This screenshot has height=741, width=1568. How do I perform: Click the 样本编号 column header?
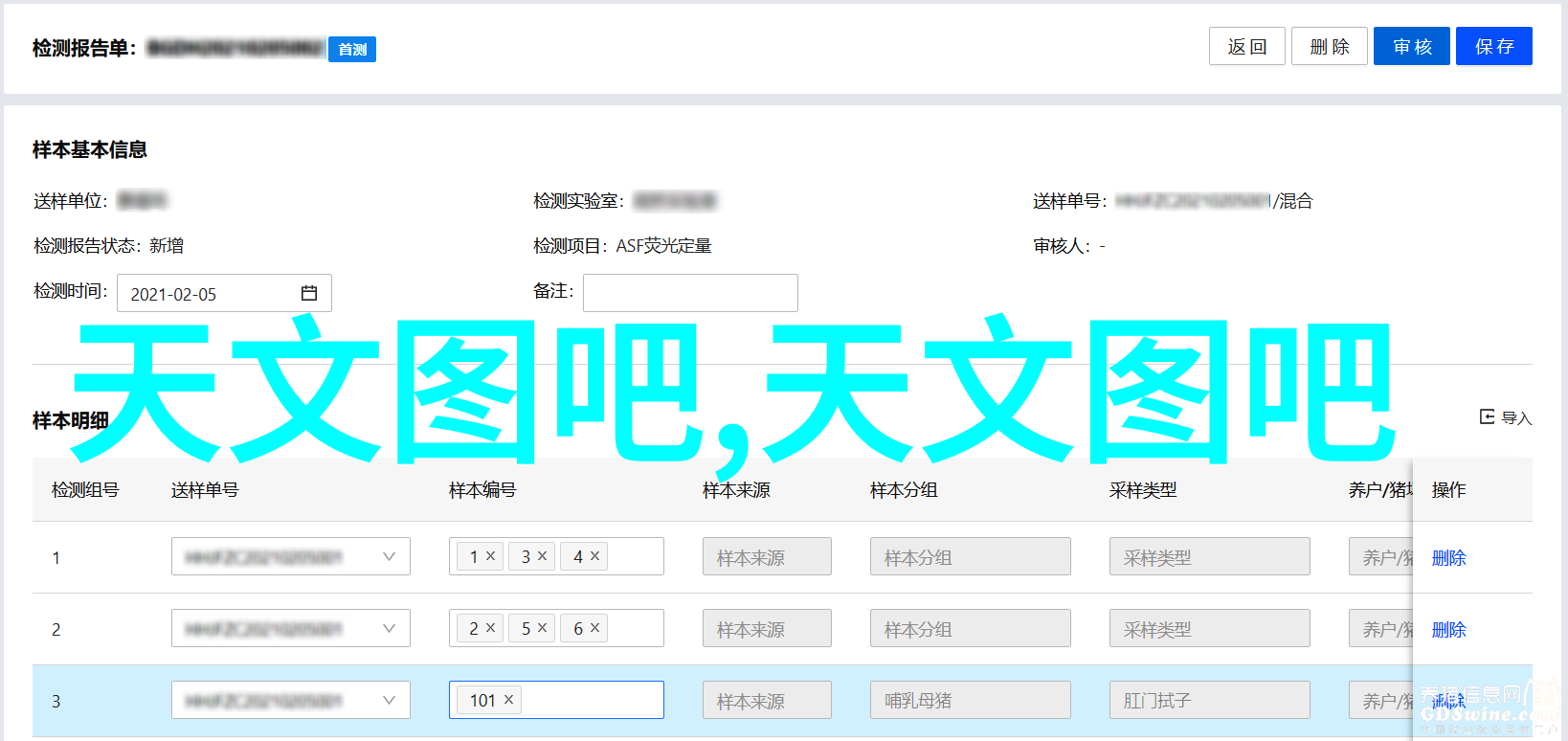[x=482, y=489]
